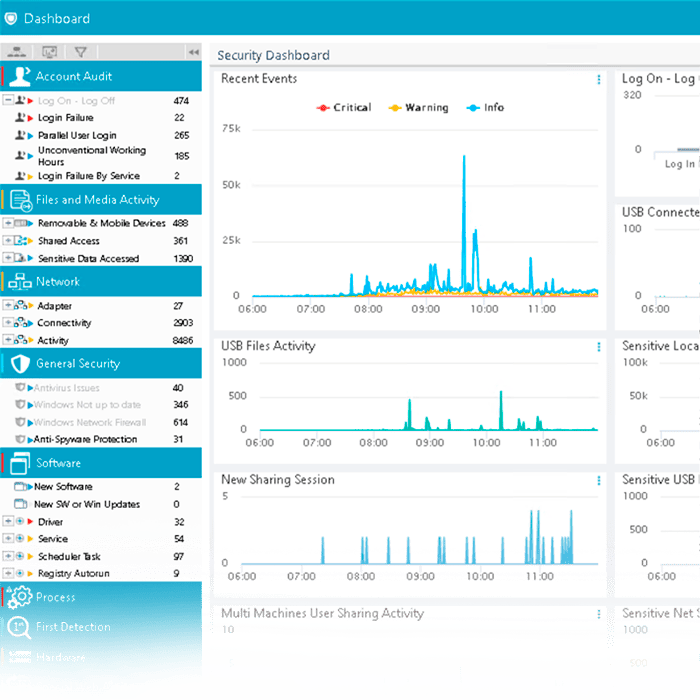Open the network tree view toolbar icon

17,52
